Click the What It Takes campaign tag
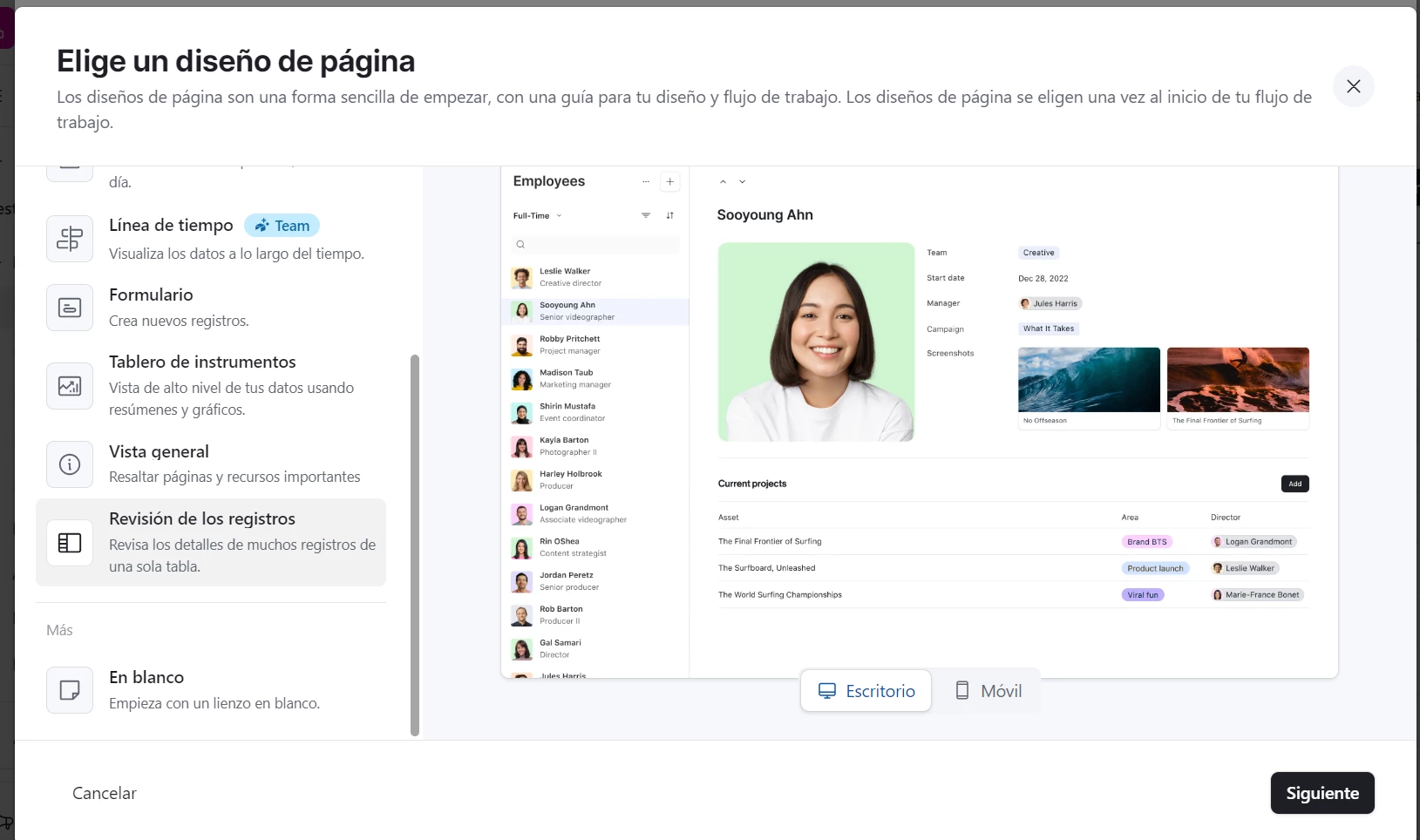 (1049, 329)
